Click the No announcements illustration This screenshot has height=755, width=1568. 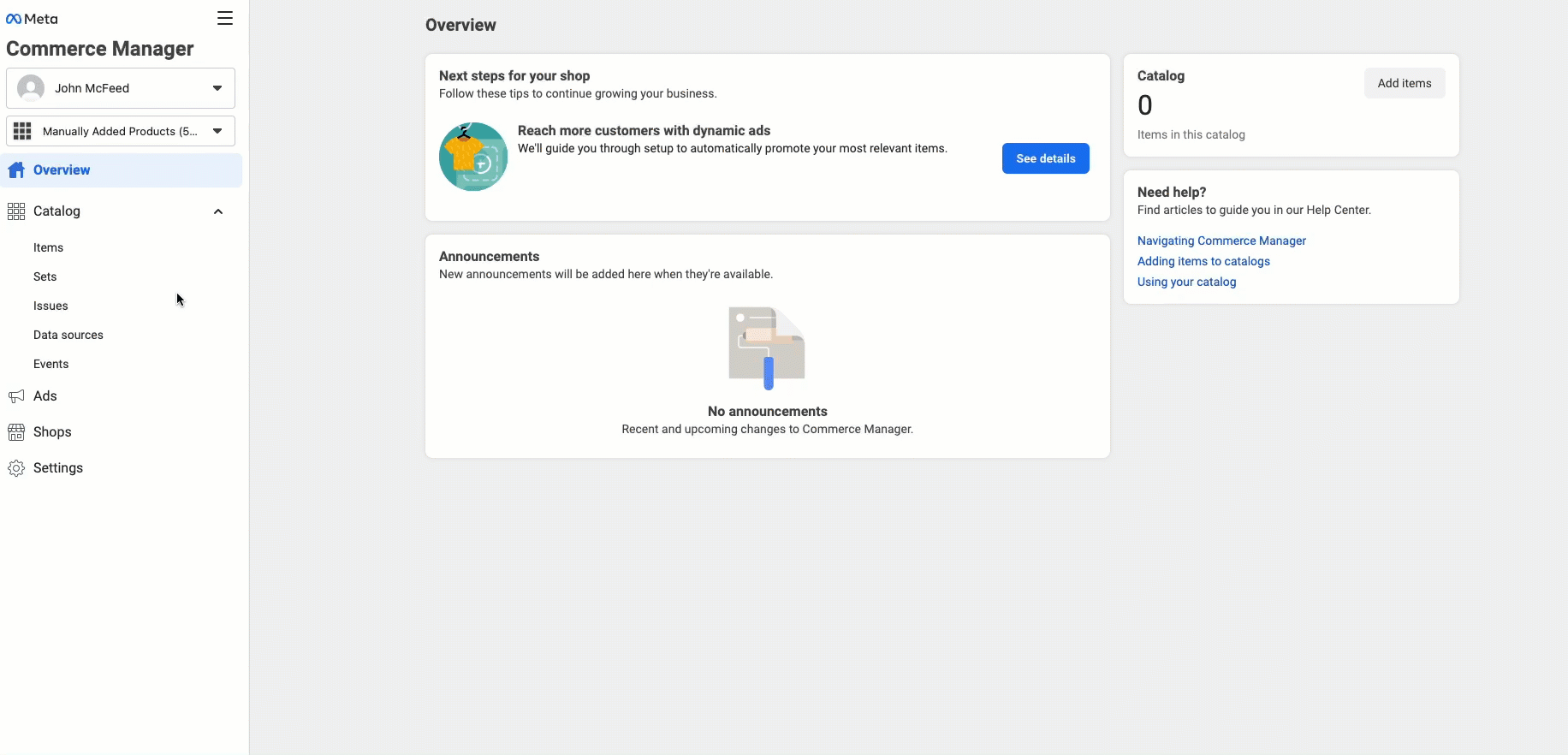(x=767, y=348)
